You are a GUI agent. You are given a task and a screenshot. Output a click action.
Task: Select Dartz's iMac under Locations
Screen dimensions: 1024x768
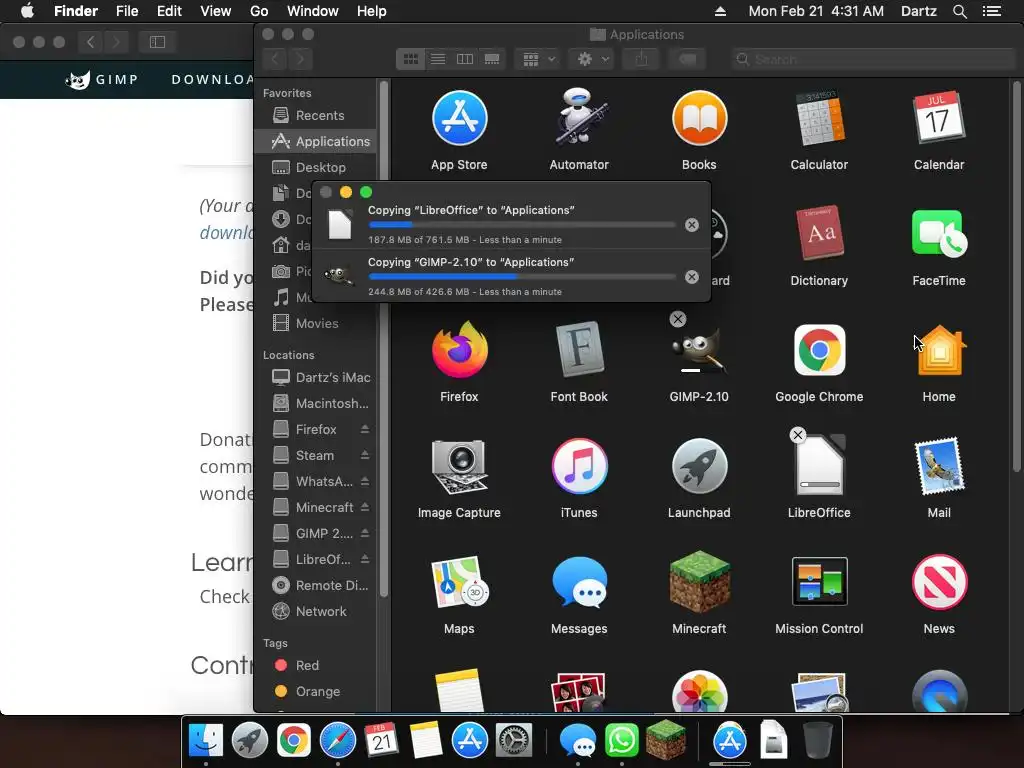315,377
